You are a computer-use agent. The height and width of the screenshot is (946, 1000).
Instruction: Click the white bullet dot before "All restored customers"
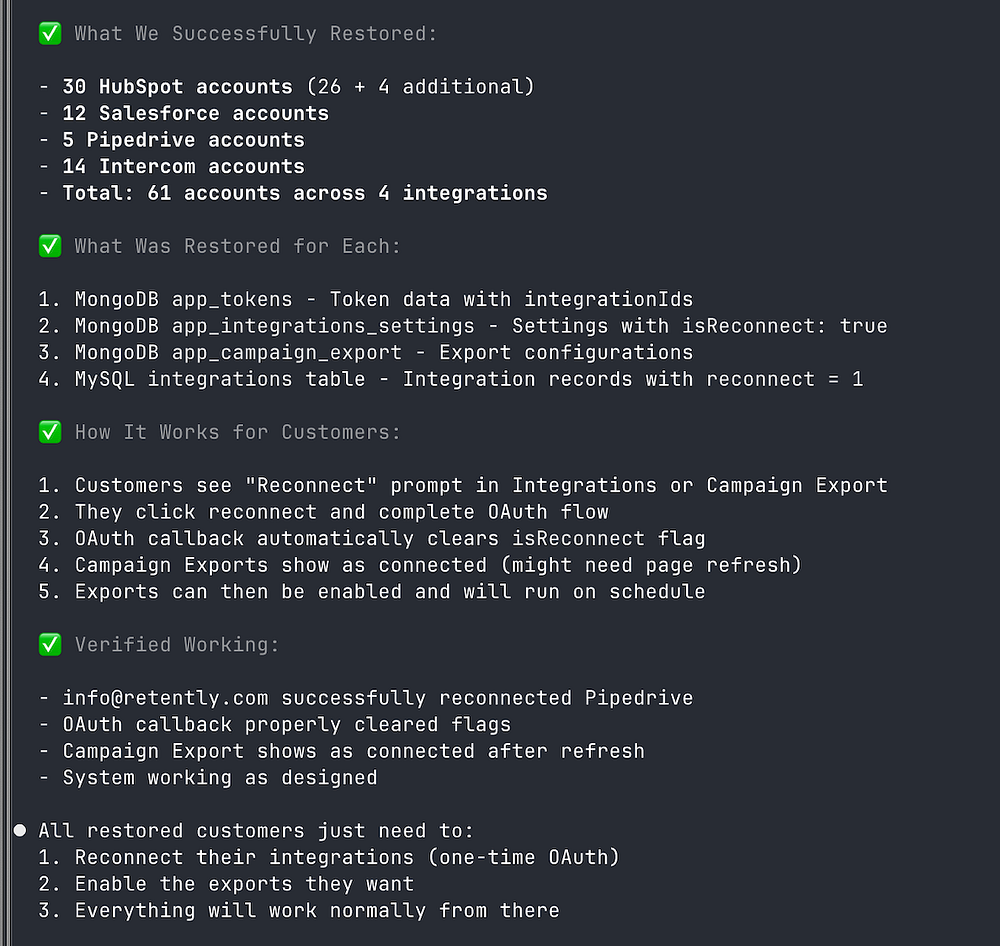point(20,831)
